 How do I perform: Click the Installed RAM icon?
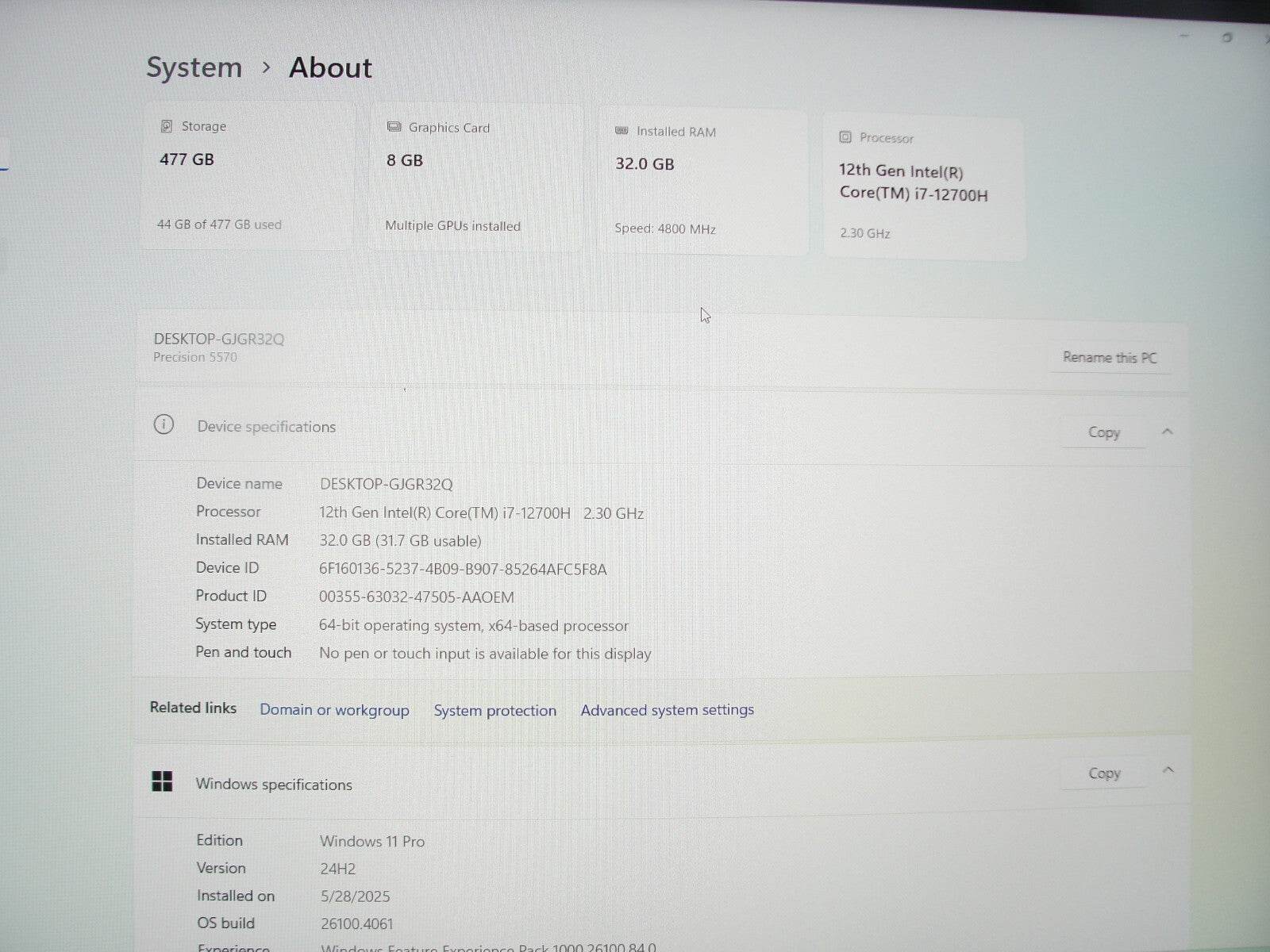click(x=624, y=132)
